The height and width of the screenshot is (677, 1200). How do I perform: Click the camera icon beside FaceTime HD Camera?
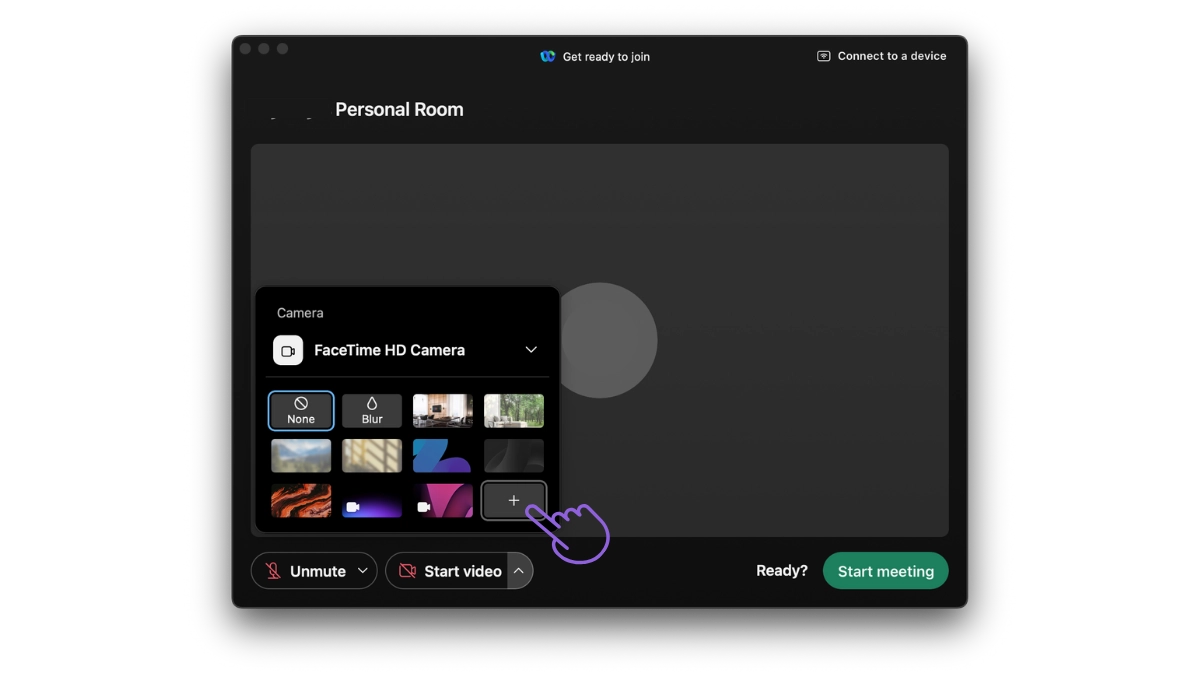point(287,350)
